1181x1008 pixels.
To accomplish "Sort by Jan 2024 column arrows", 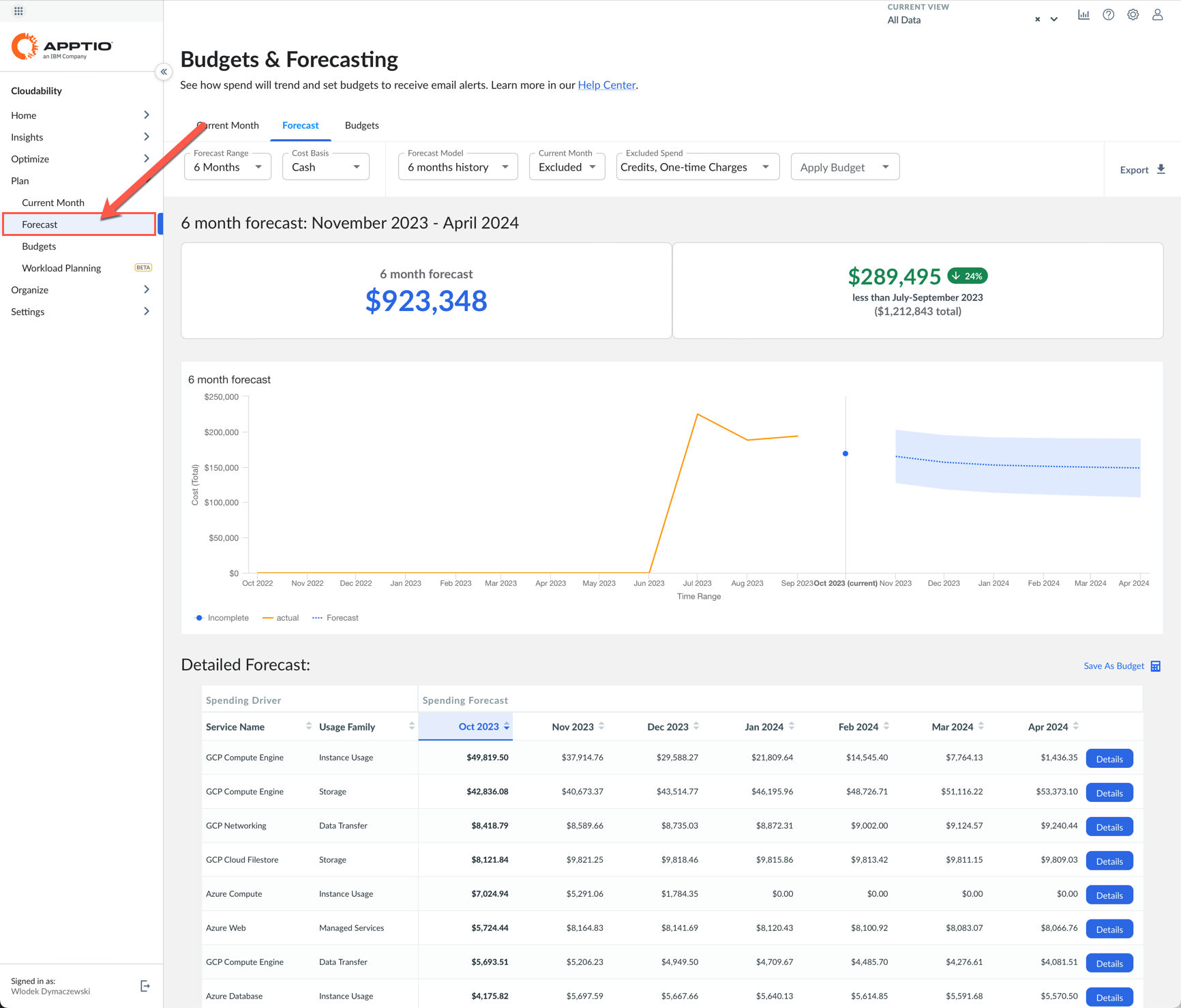I will [x=792, y=726].
